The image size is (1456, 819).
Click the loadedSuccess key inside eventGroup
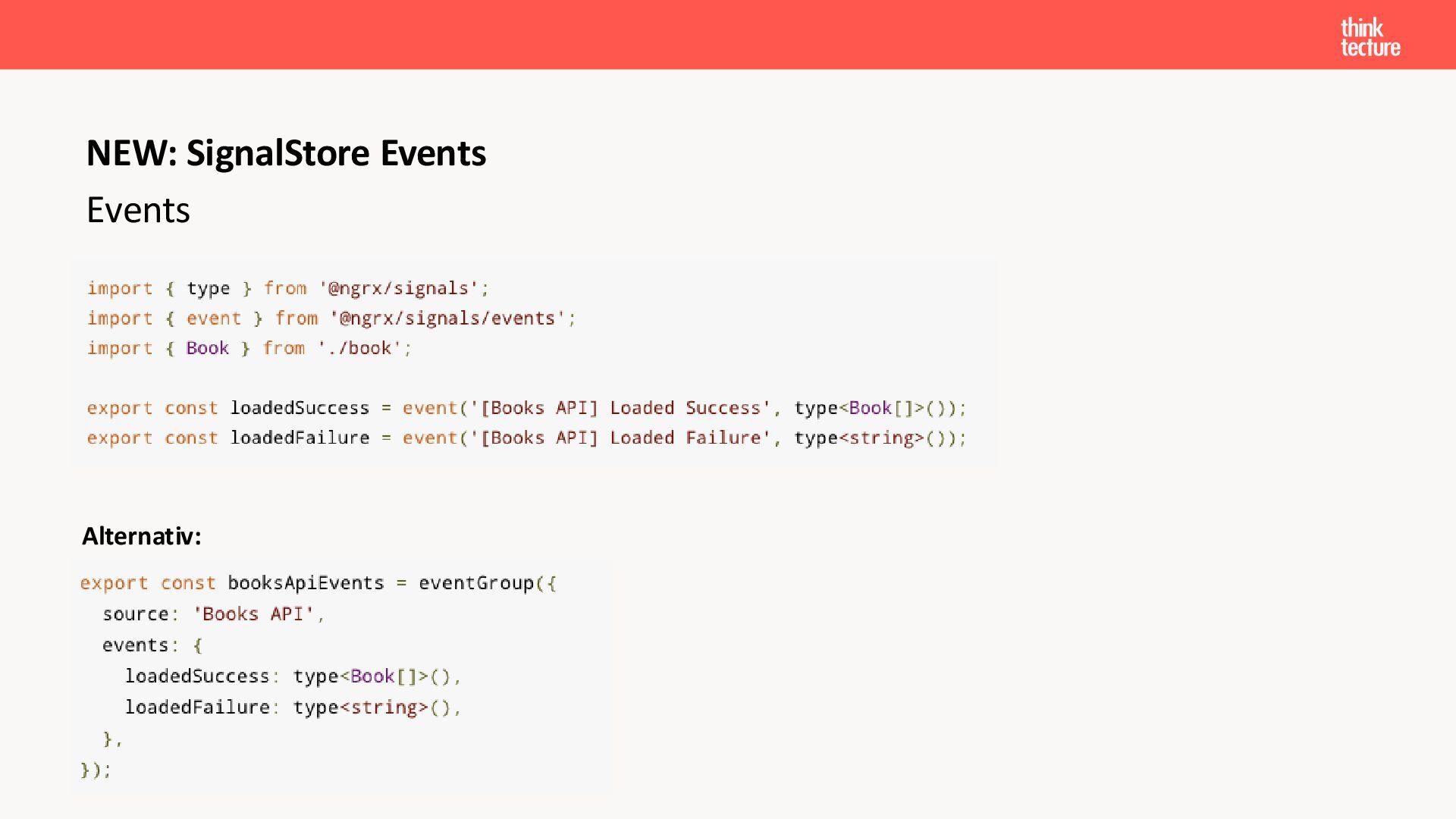click(x=197, y=676)
